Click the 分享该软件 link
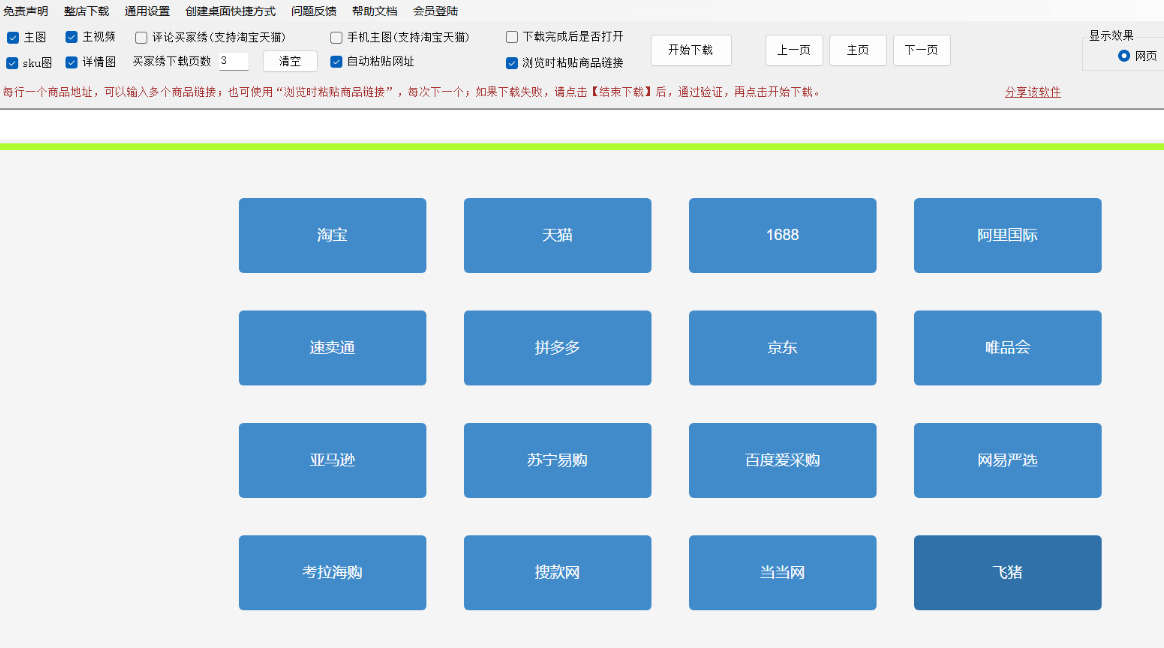 pyautogui.click(x=1032, y=92)
